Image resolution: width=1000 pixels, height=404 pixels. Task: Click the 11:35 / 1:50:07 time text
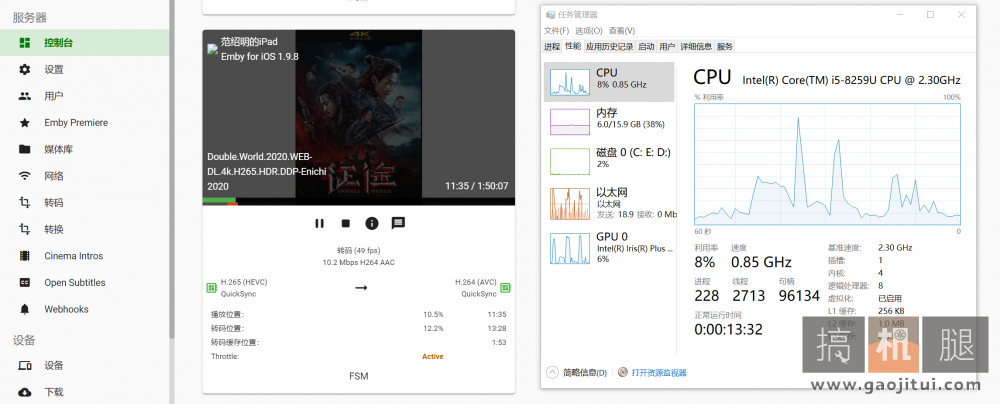(476, 186)
